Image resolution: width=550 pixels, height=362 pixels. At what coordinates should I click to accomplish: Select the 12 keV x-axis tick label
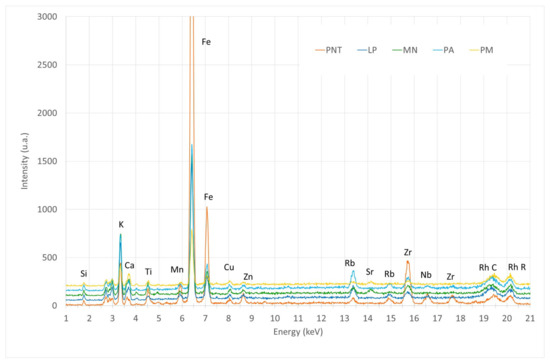[x=321, y=318]
